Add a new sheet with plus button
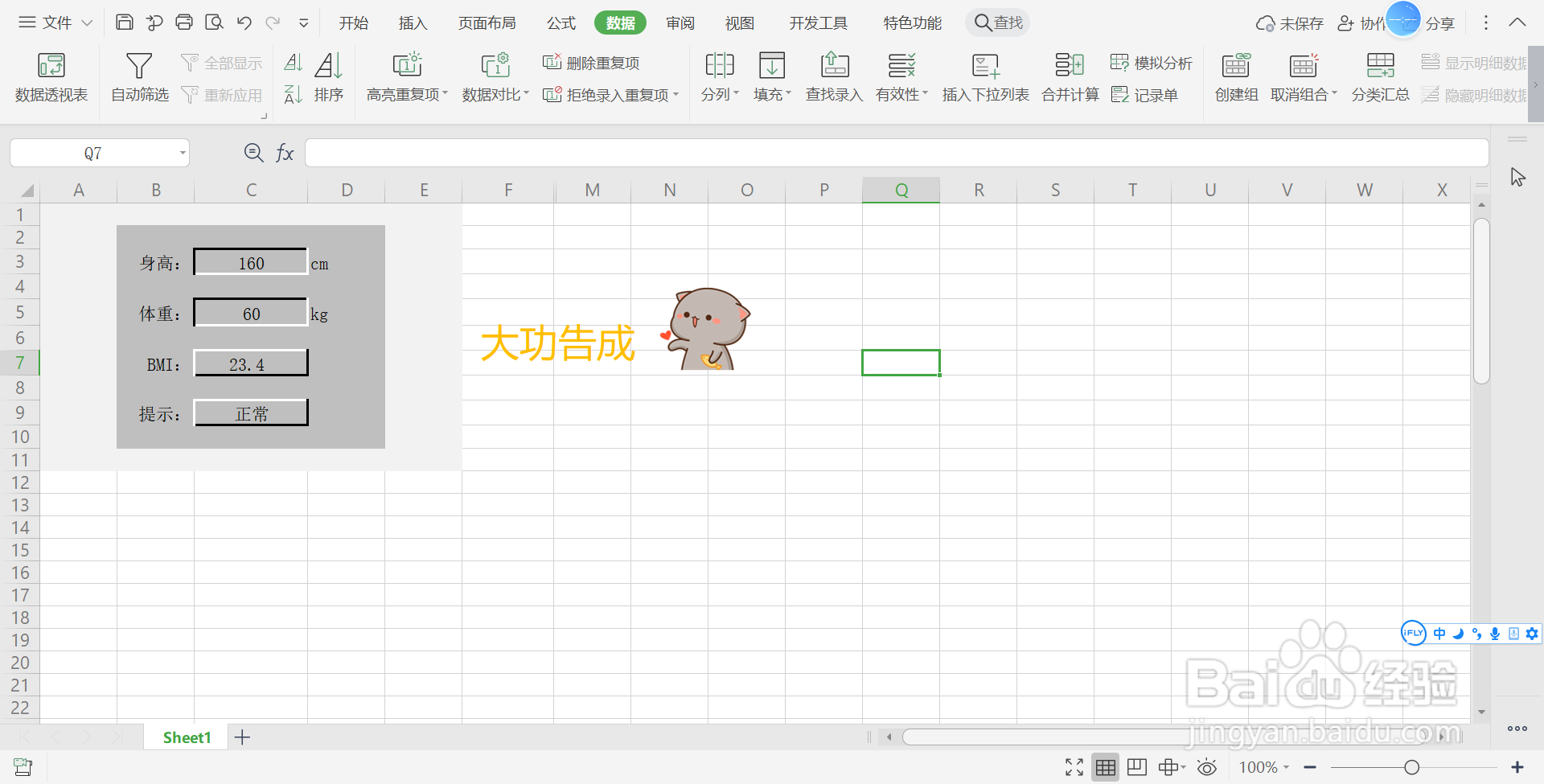The image size is (1544, 784). pos(242,737)
